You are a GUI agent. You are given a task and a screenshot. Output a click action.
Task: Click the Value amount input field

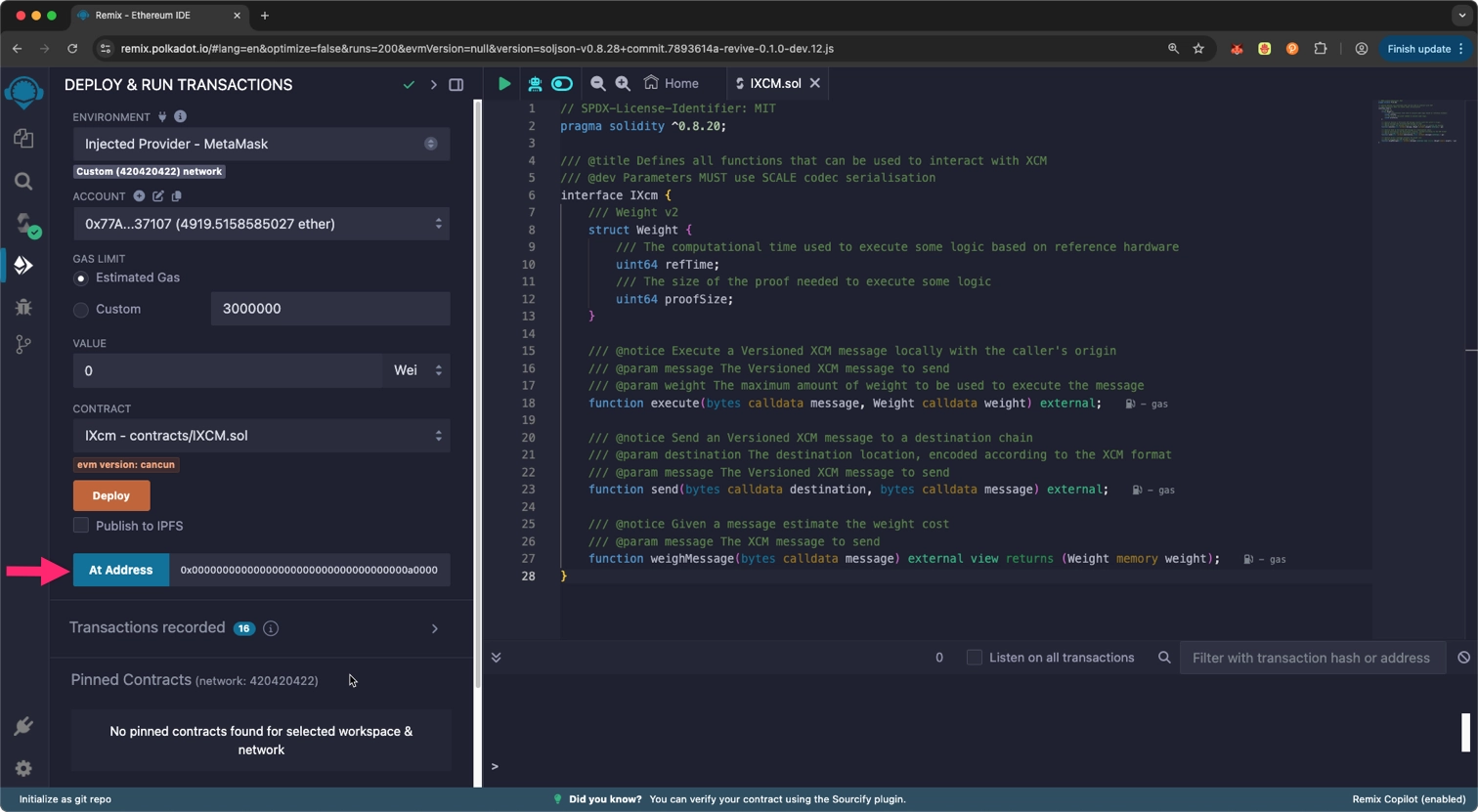click(227, 370)
